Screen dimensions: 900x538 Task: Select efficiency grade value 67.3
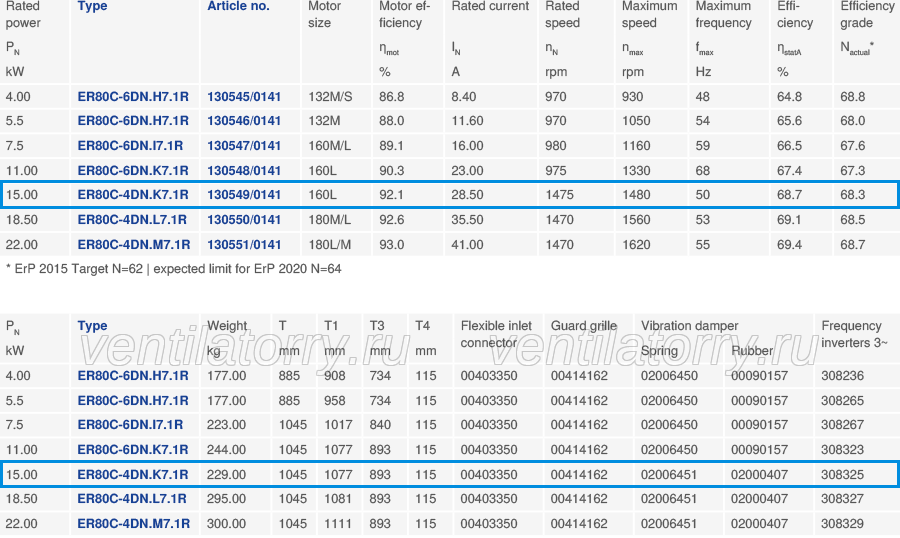[853, 171]
